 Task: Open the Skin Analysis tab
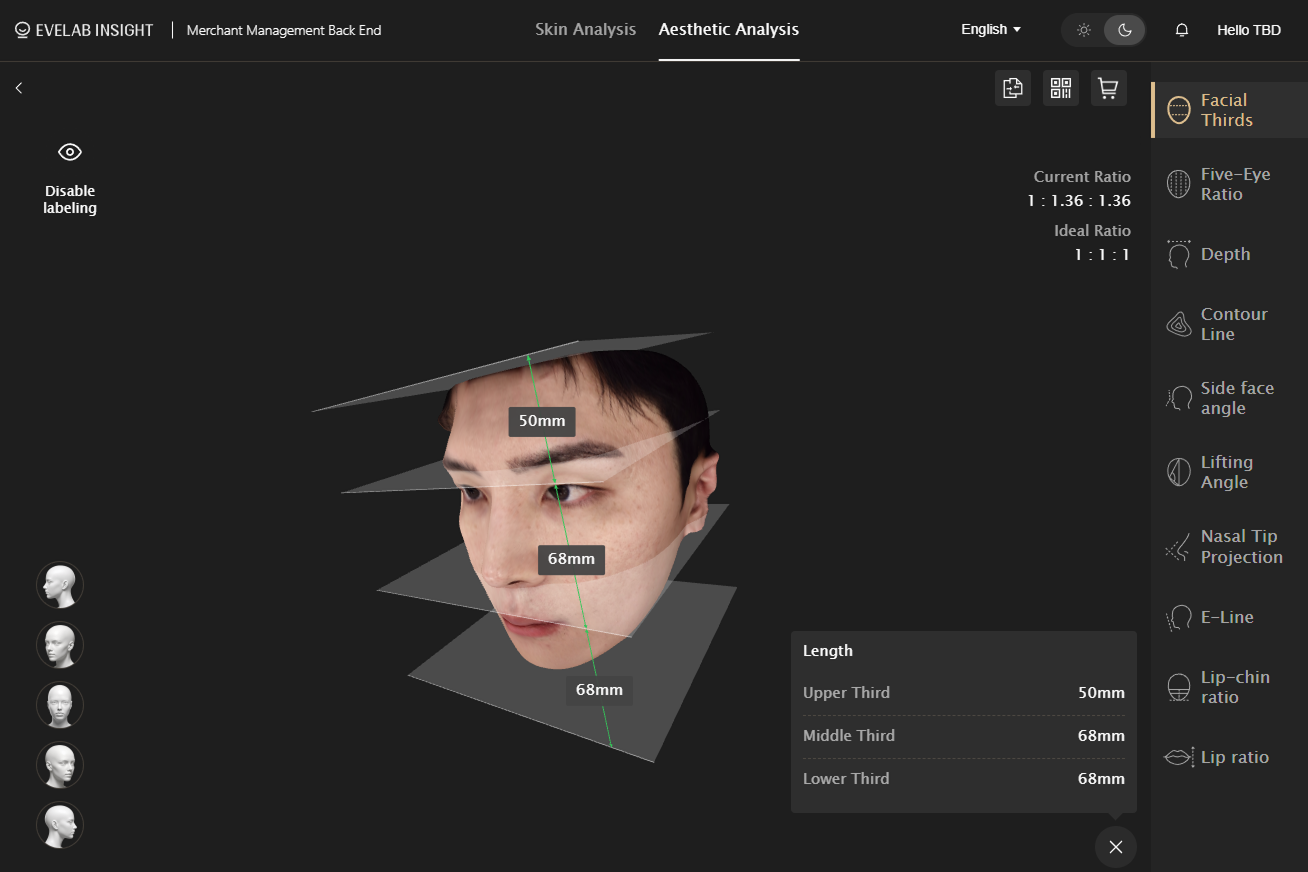pyautogui.click(x=585, y=30)
